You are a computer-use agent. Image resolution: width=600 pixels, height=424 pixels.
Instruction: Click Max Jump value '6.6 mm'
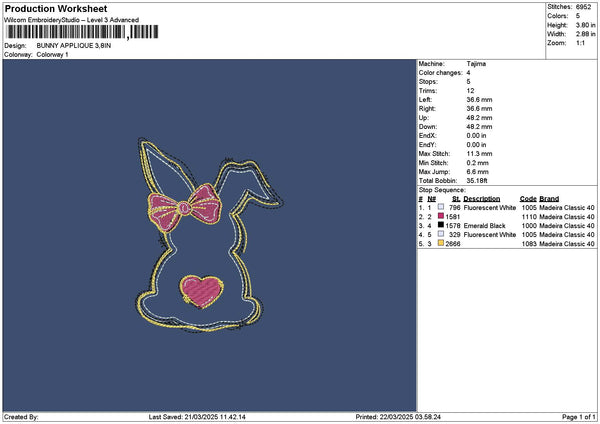pos(478,172)
